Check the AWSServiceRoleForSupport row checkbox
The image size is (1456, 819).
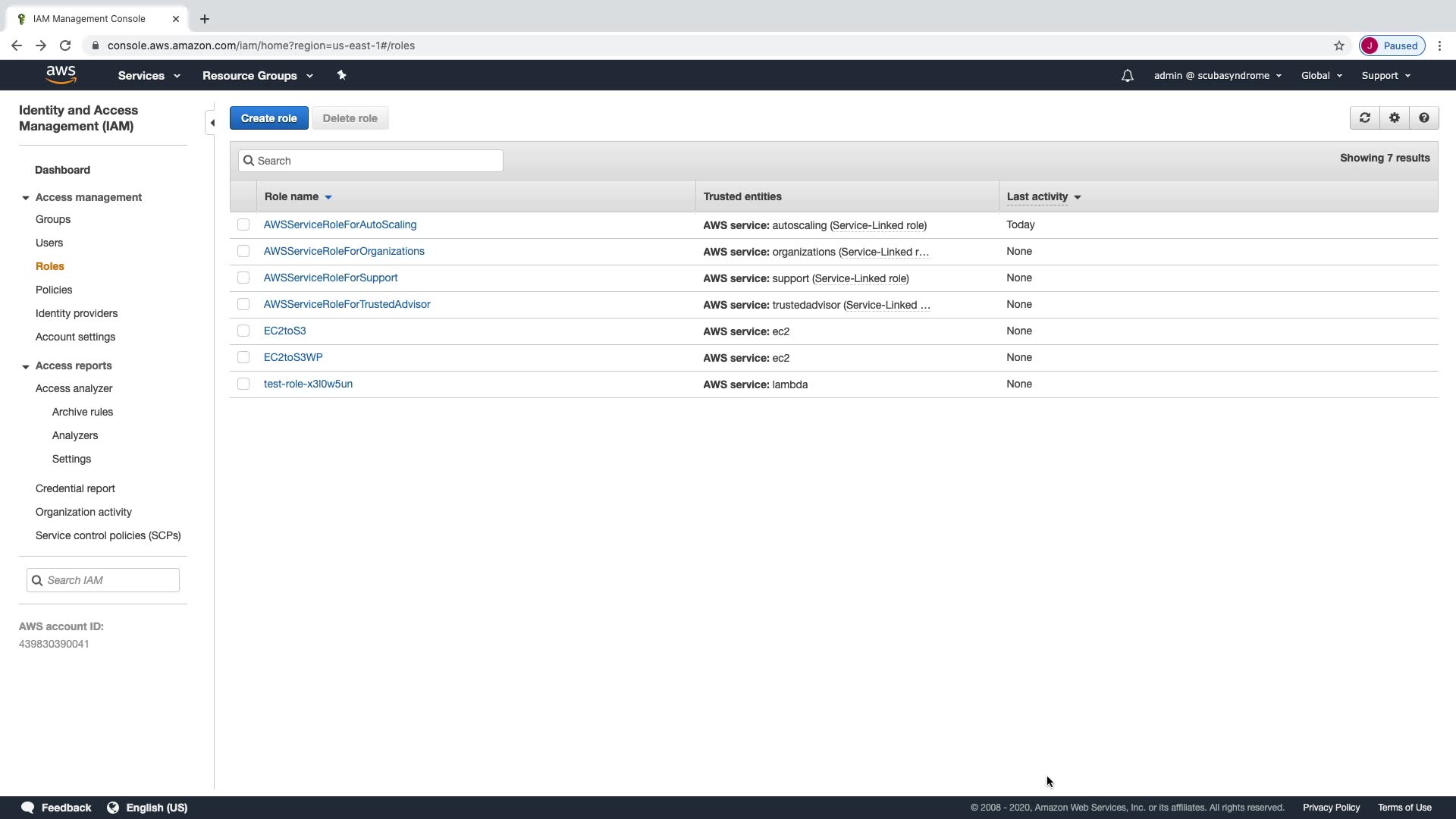click(243, 278)
